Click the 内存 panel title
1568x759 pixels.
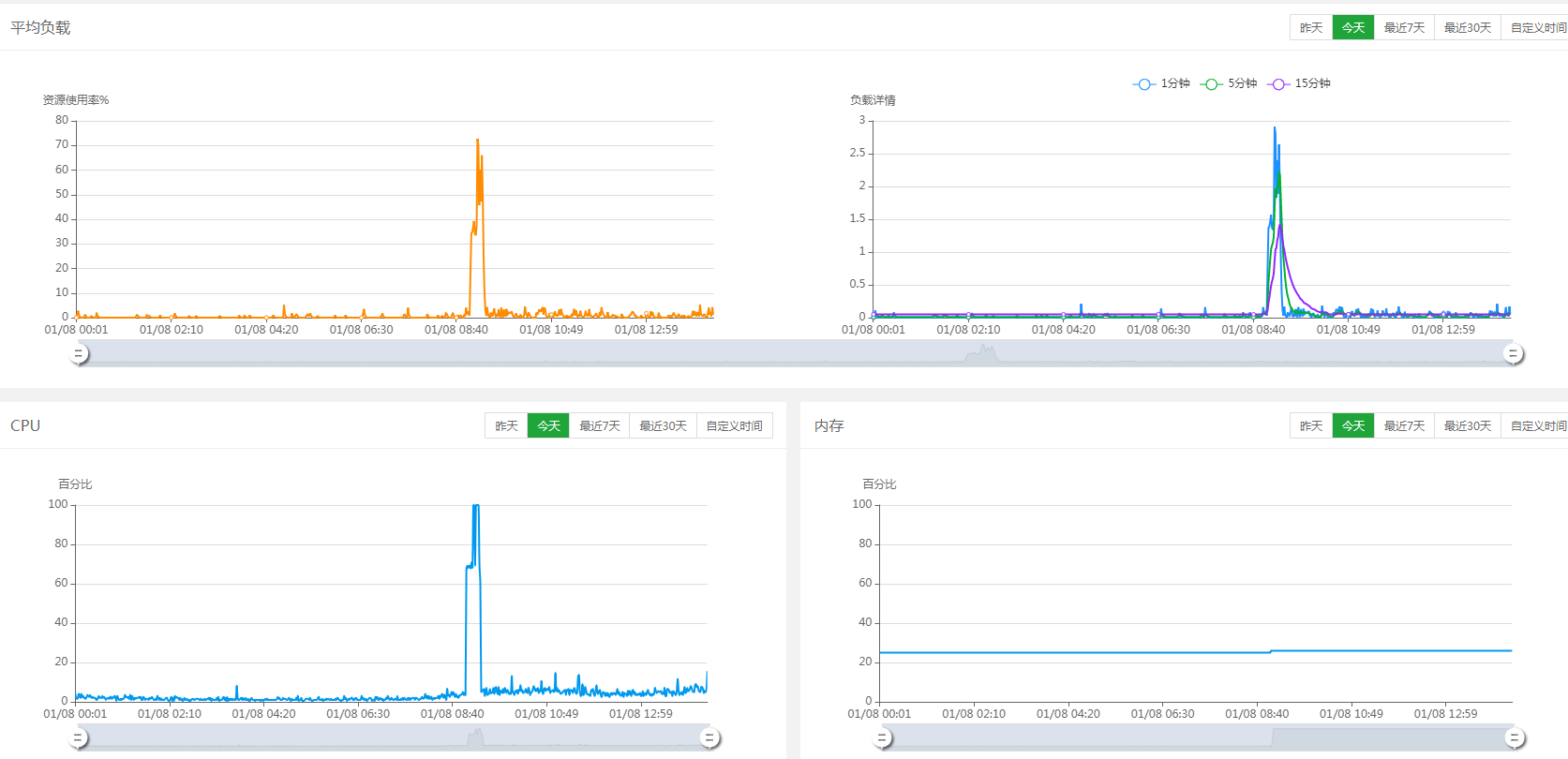(x=829, y=425)
